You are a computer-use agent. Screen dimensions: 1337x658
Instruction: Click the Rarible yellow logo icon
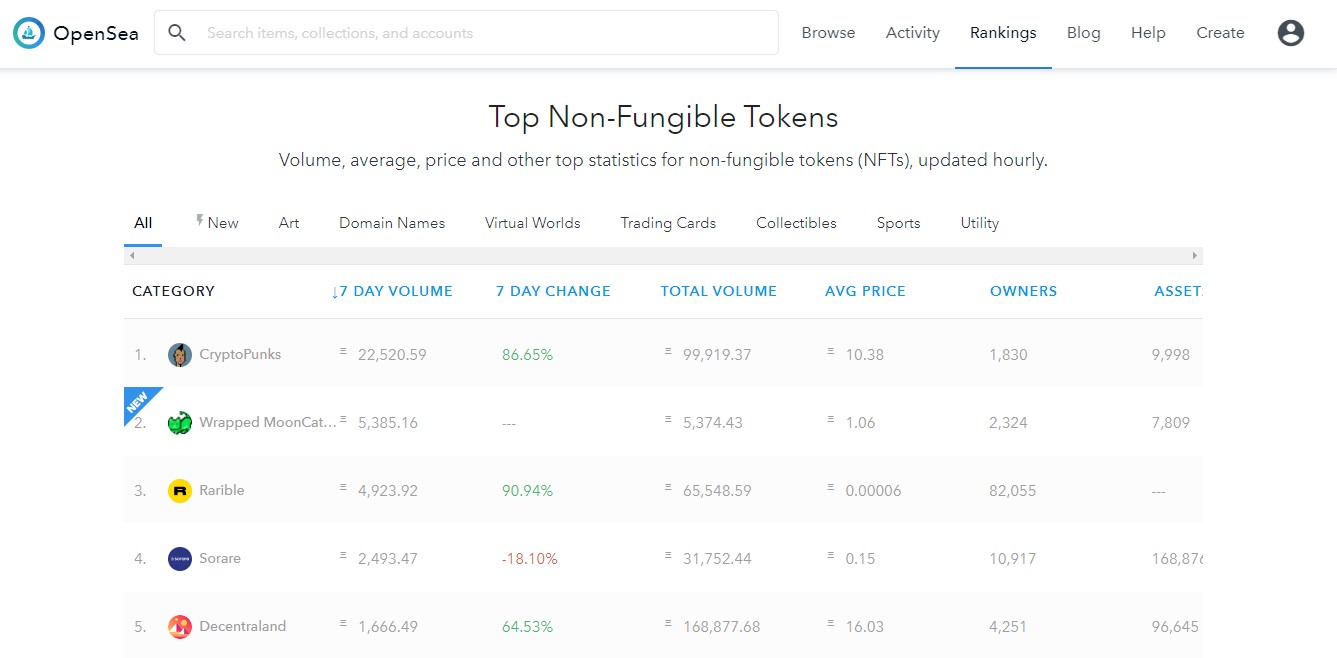coord(180,491)
